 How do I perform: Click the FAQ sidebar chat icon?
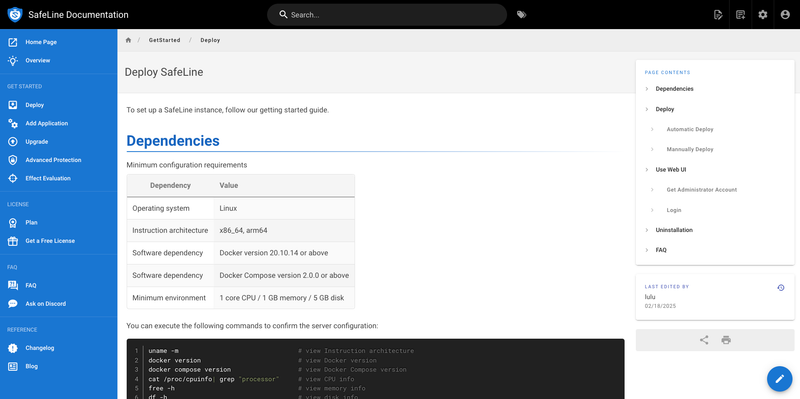[13, 286]
